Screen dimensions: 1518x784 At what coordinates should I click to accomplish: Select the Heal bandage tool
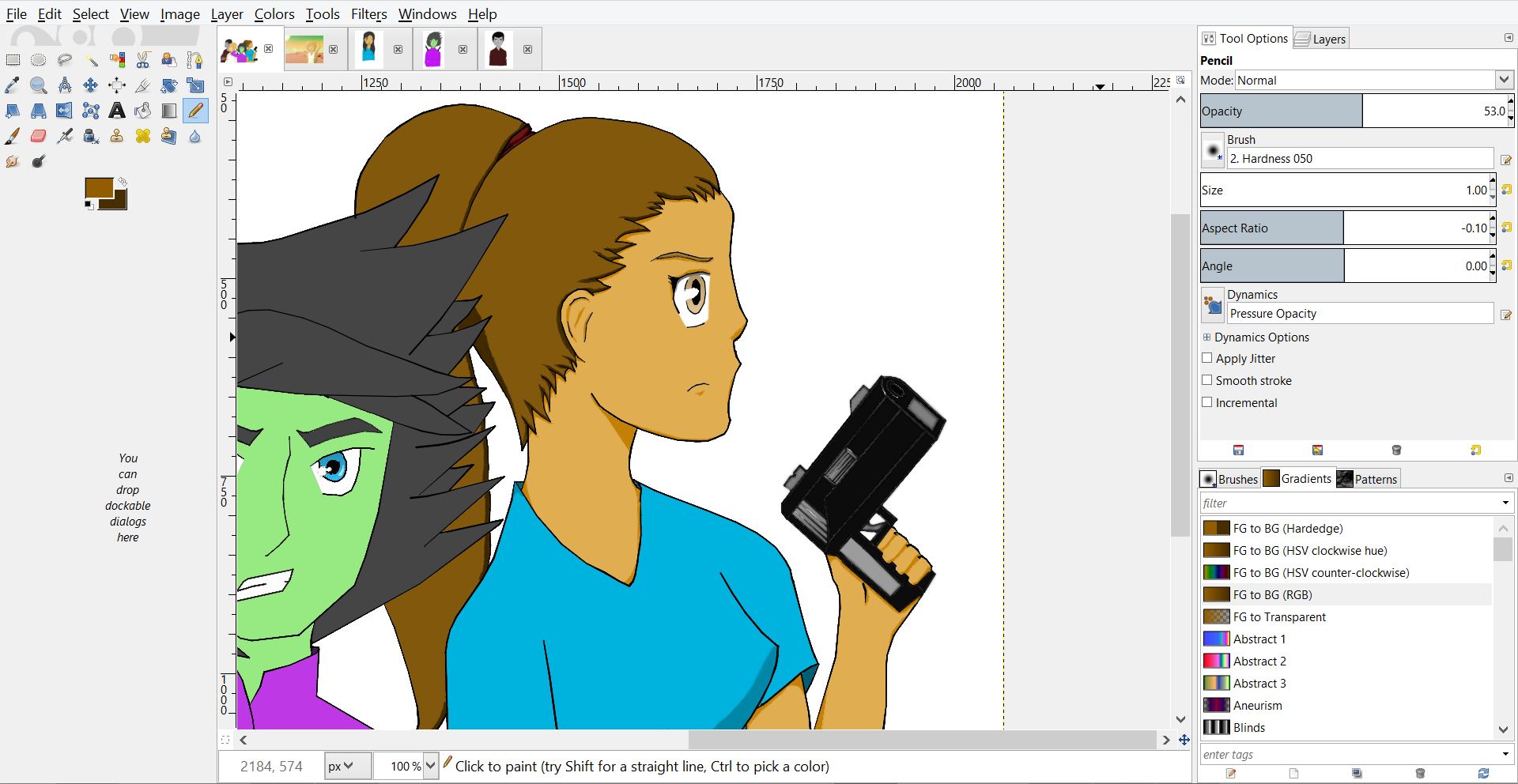[x=143, y=136]
